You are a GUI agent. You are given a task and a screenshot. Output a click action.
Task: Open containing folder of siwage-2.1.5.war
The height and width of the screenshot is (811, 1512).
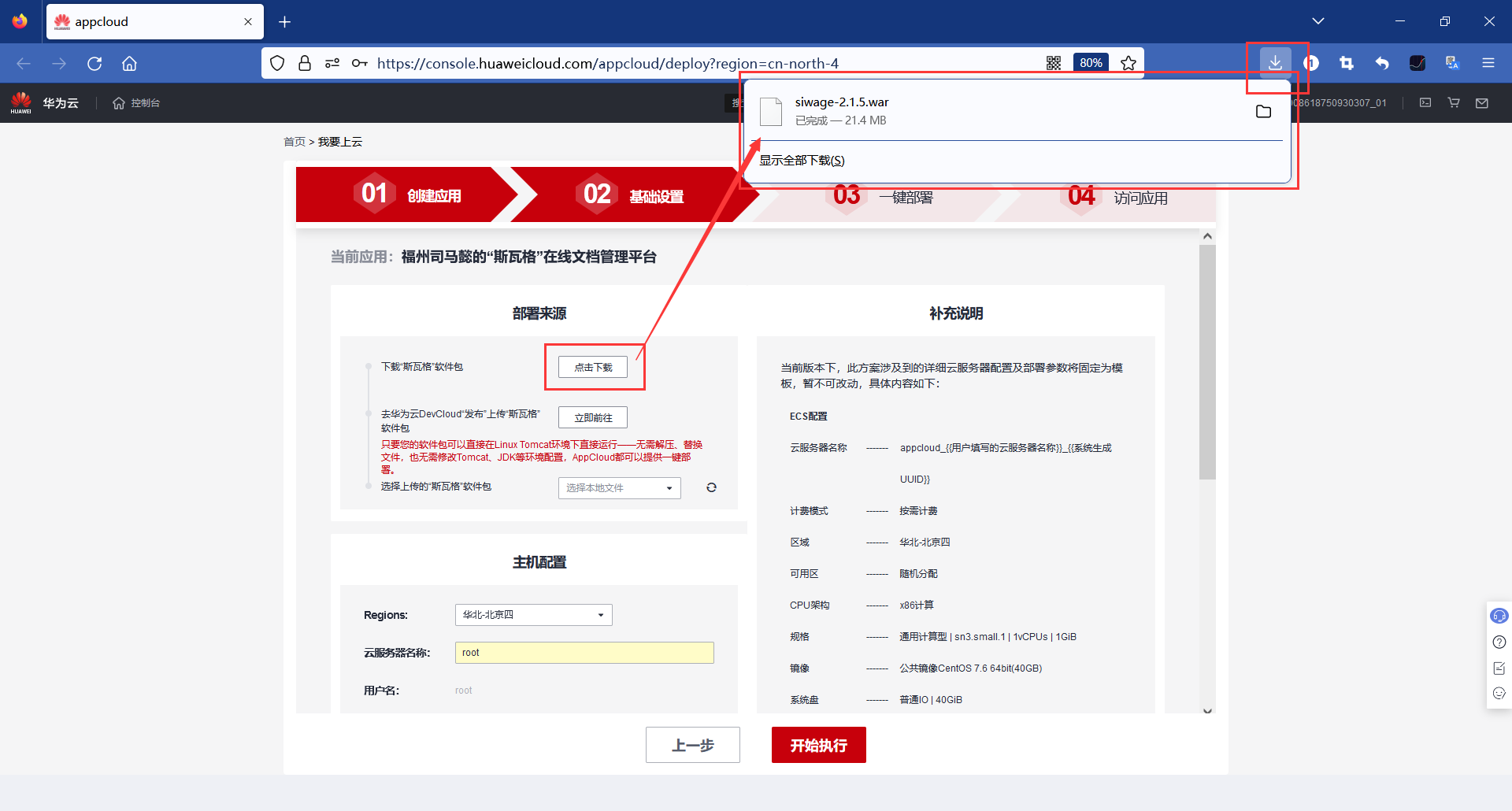pos(1263,111)
